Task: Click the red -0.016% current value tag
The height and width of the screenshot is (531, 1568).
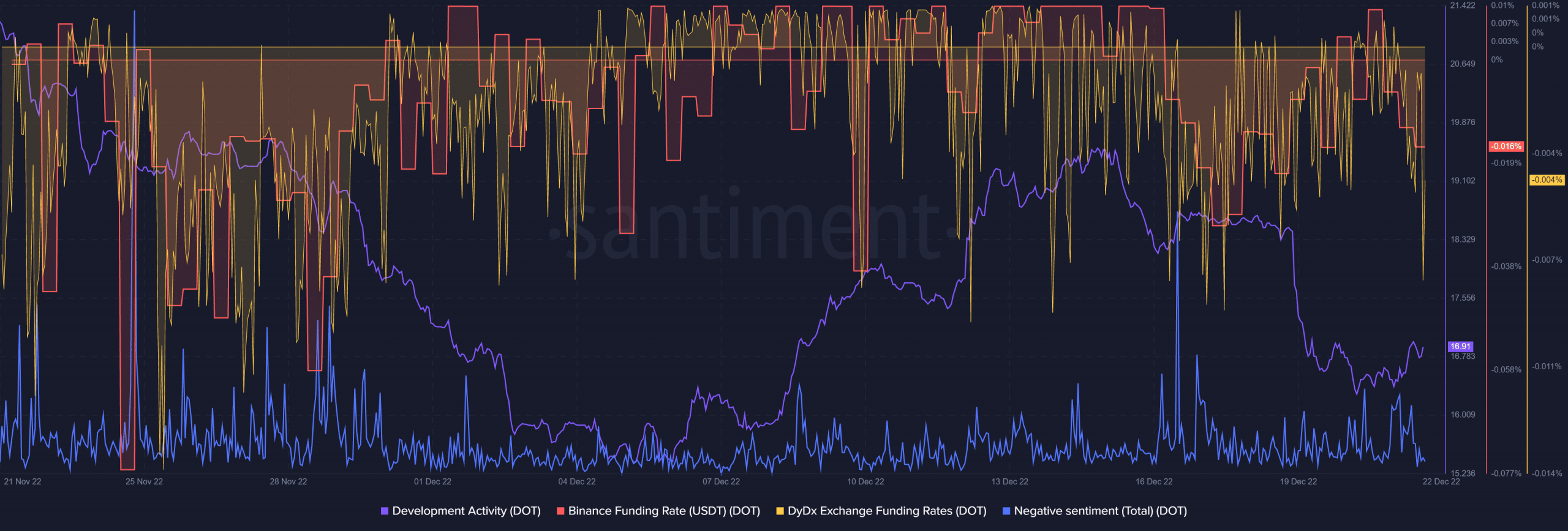Action: [1506, 146]
